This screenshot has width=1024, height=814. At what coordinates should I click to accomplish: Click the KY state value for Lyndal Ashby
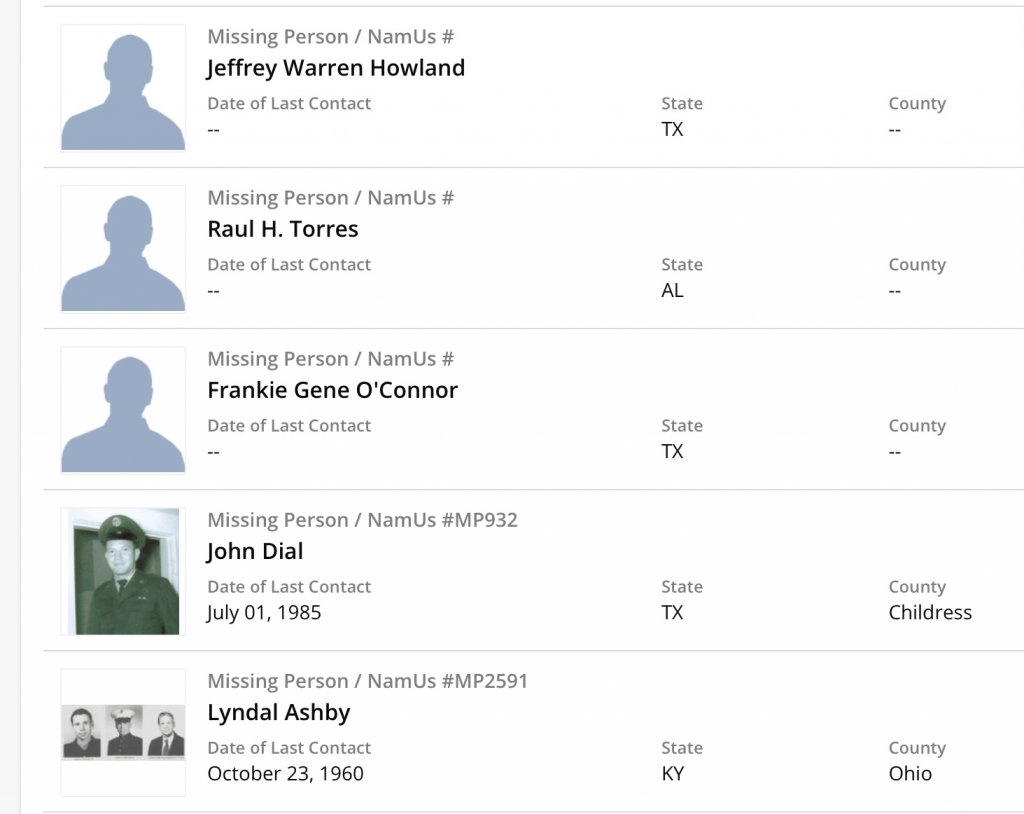(673, 773)
